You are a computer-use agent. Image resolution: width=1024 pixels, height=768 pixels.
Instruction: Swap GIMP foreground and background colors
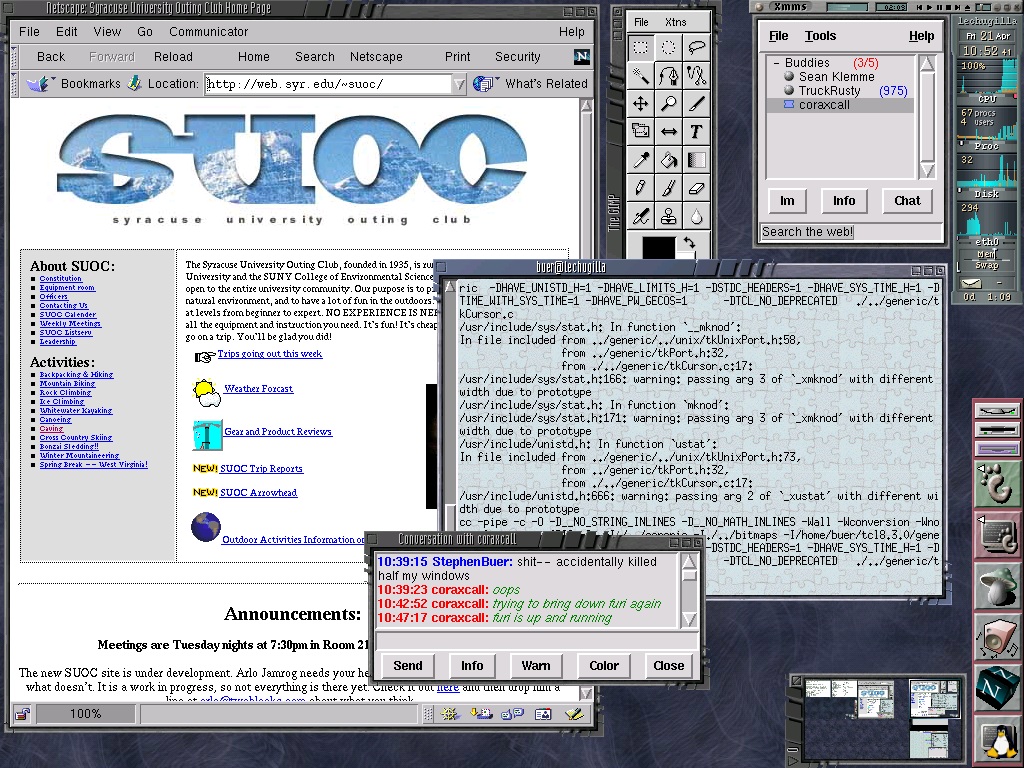pyautogui.click(x=689, y=243)
